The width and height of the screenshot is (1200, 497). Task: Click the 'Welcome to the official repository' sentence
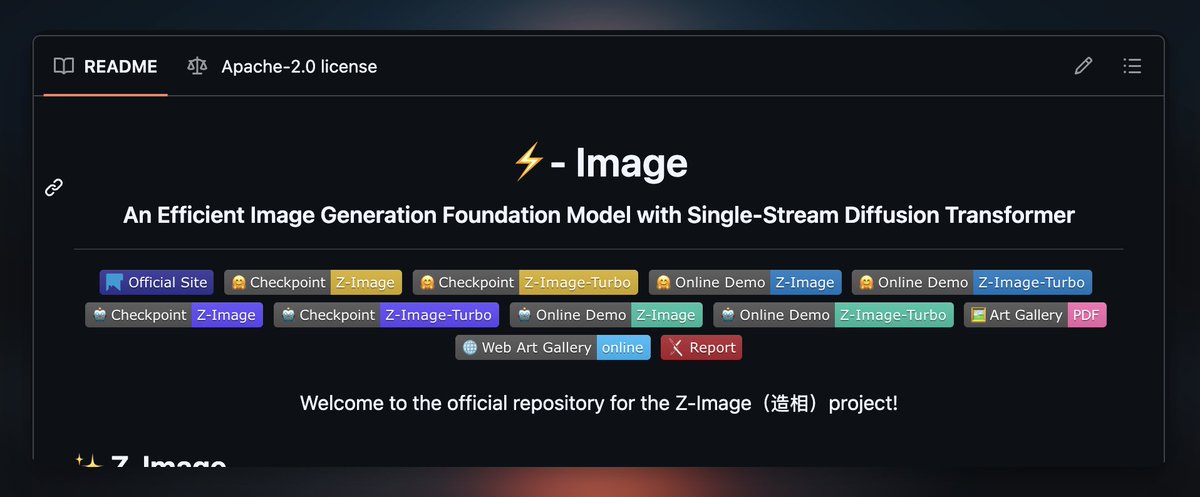click(x=599, y=404)
